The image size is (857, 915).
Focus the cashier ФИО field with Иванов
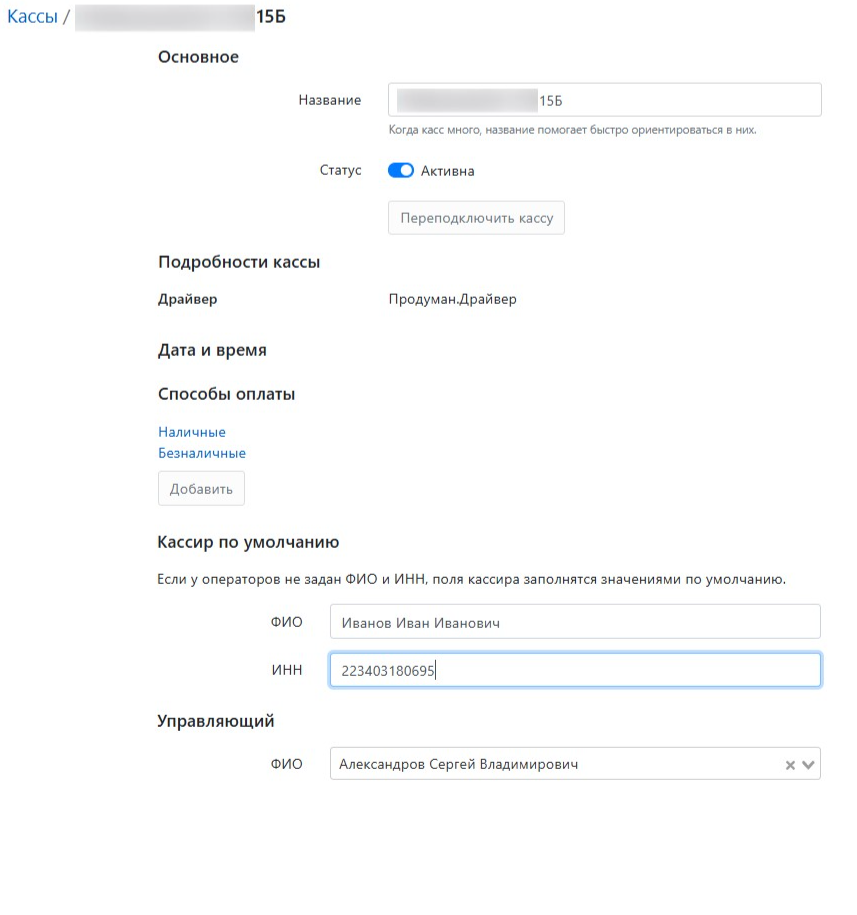[575, 622]
